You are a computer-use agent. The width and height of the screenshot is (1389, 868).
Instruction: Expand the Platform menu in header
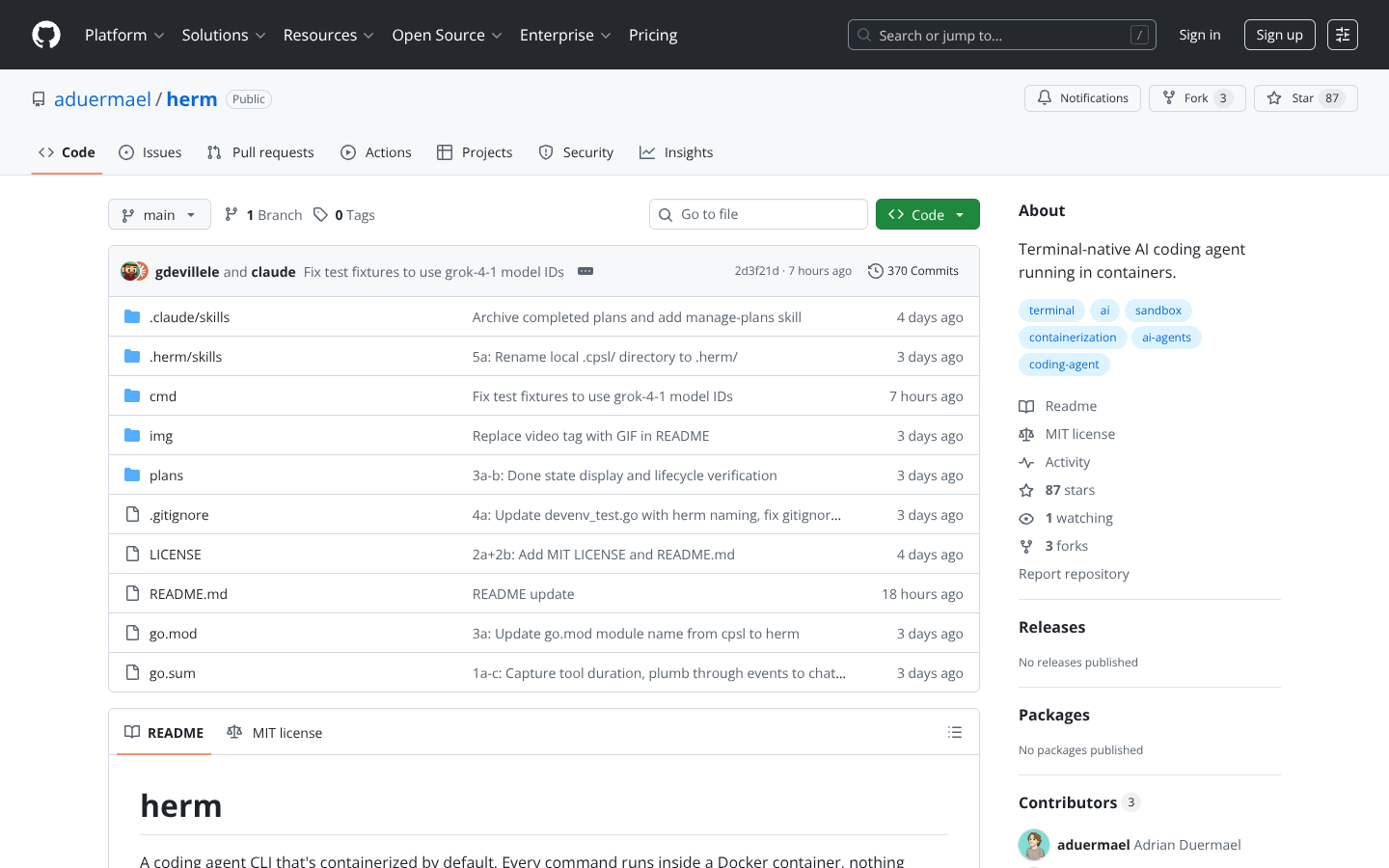pyautogui.click(x=124, y=35)
